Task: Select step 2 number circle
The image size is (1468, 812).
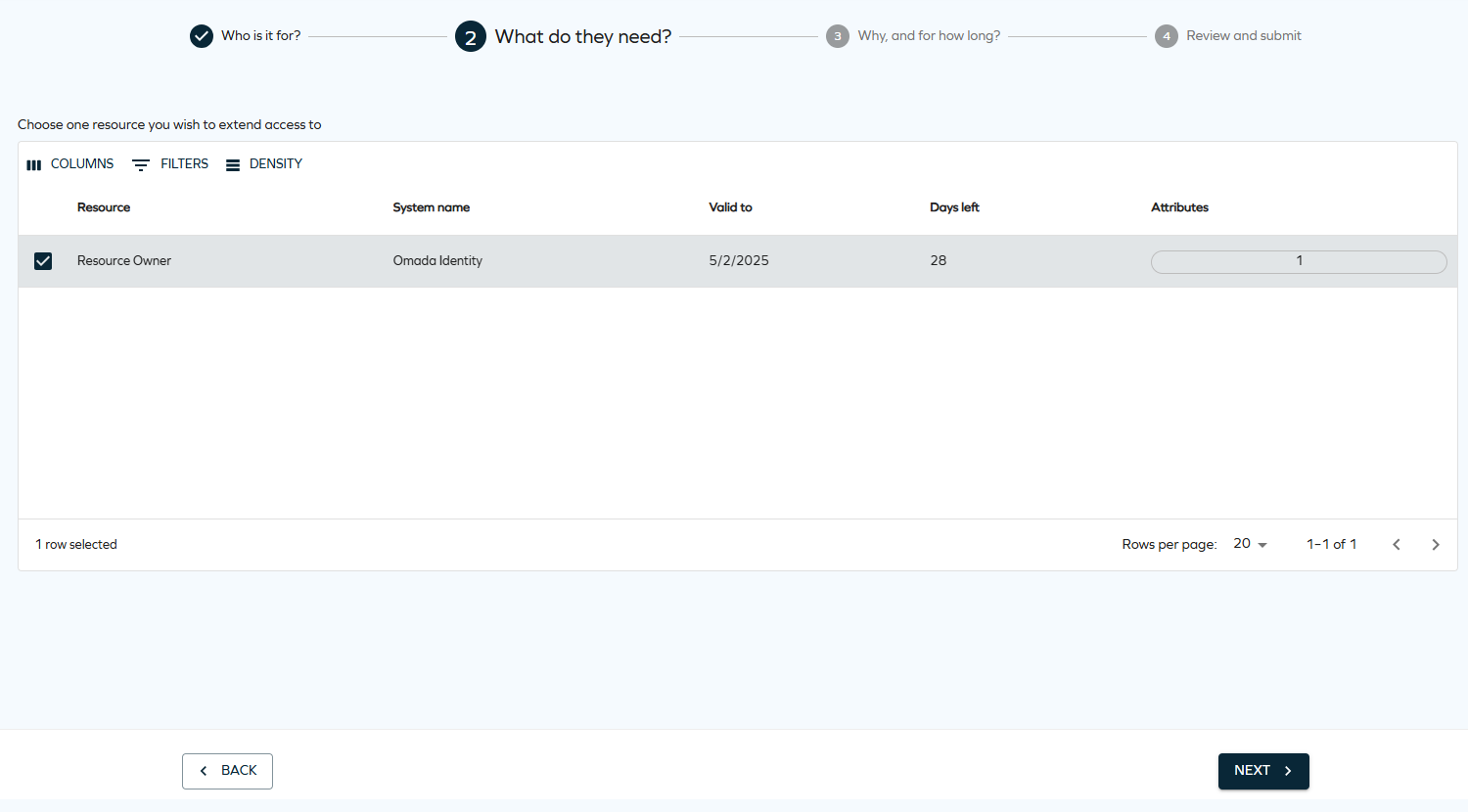Action: point(471,37)
